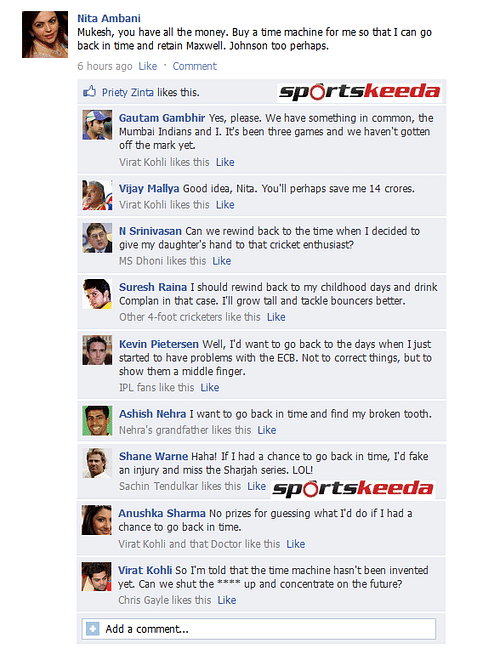
Task: Like N Srinivasan's comment
Action: click(222, 261)
